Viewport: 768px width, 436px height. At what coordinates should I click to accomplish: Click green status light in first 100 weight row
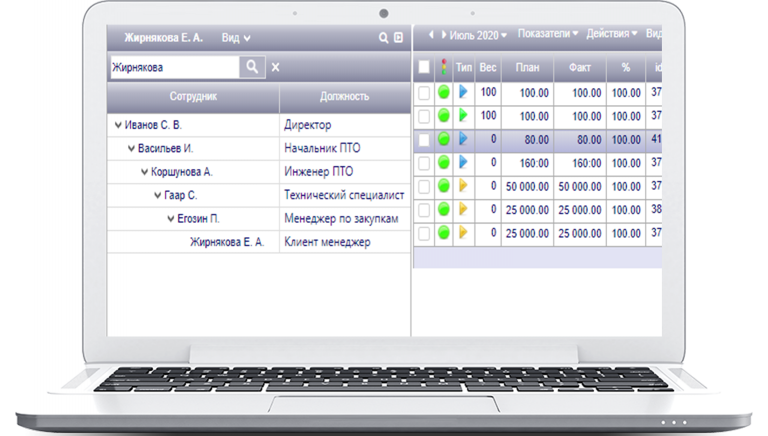point(444,92)
